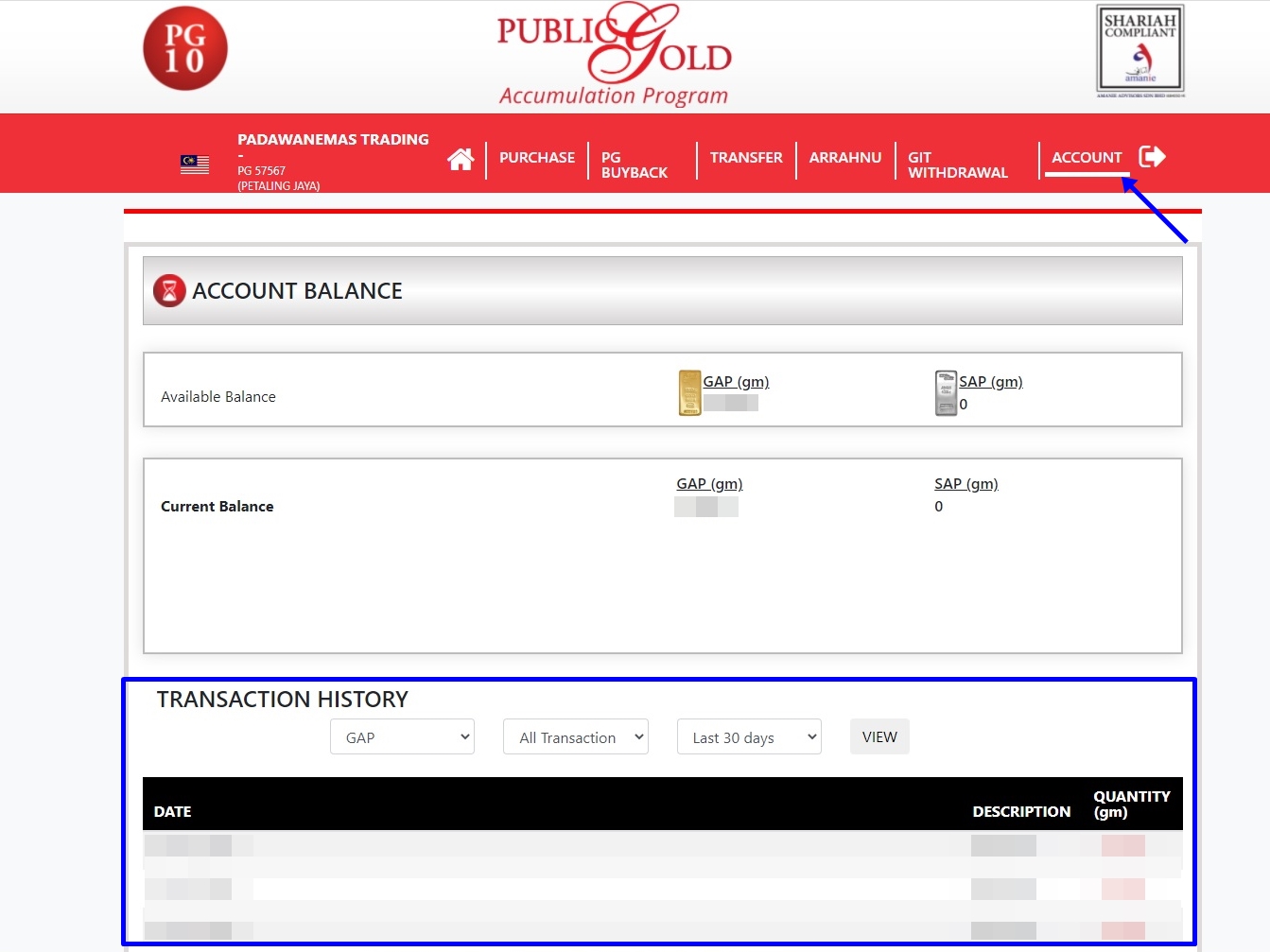Click the Available Balance GAP (gm) link

pyautogui.click(x=736, y=382)
